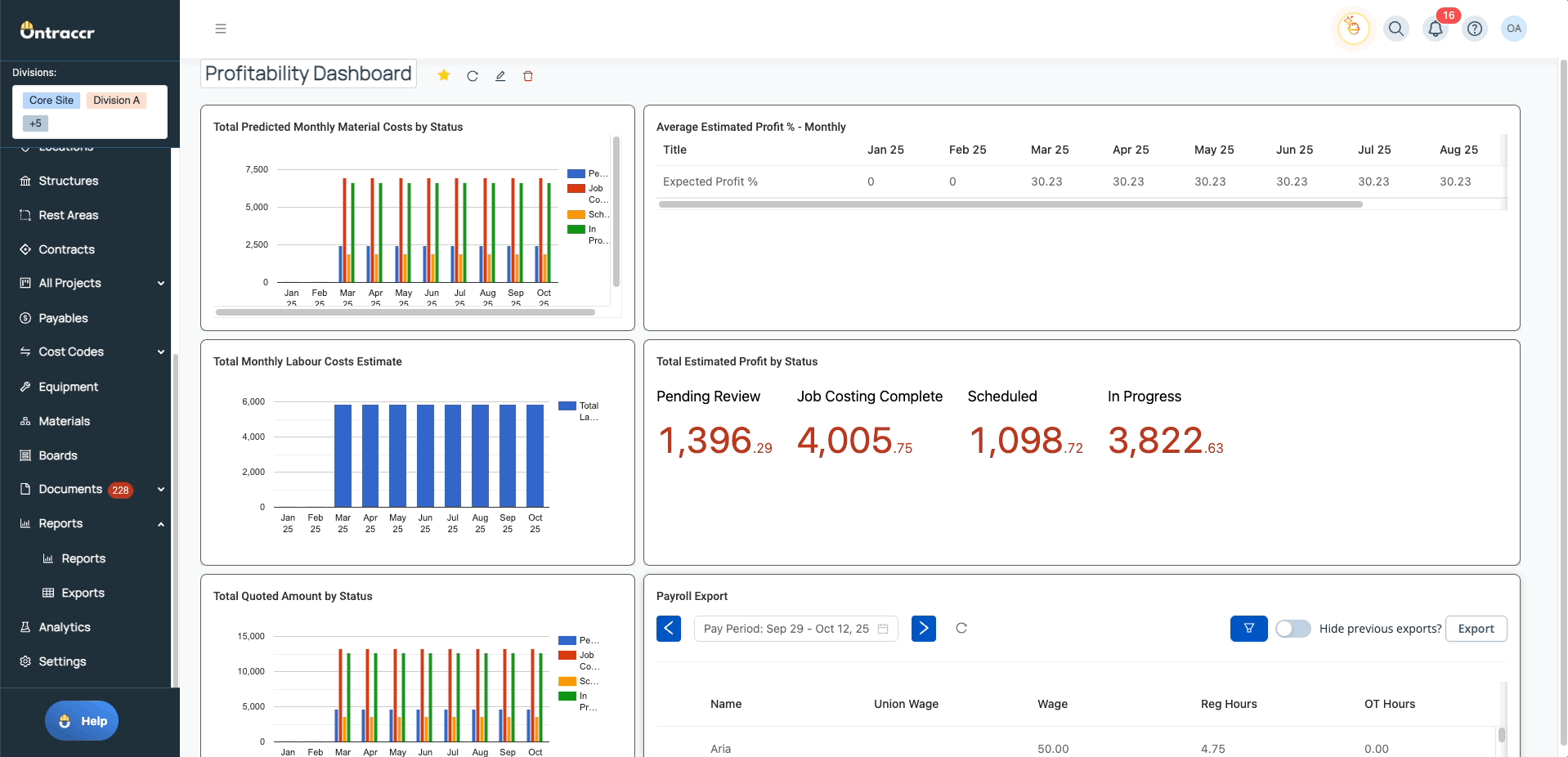Open the search magnifier in top bar
The width and height of the screenshot is (1568, 757).
click(1396, 29)
